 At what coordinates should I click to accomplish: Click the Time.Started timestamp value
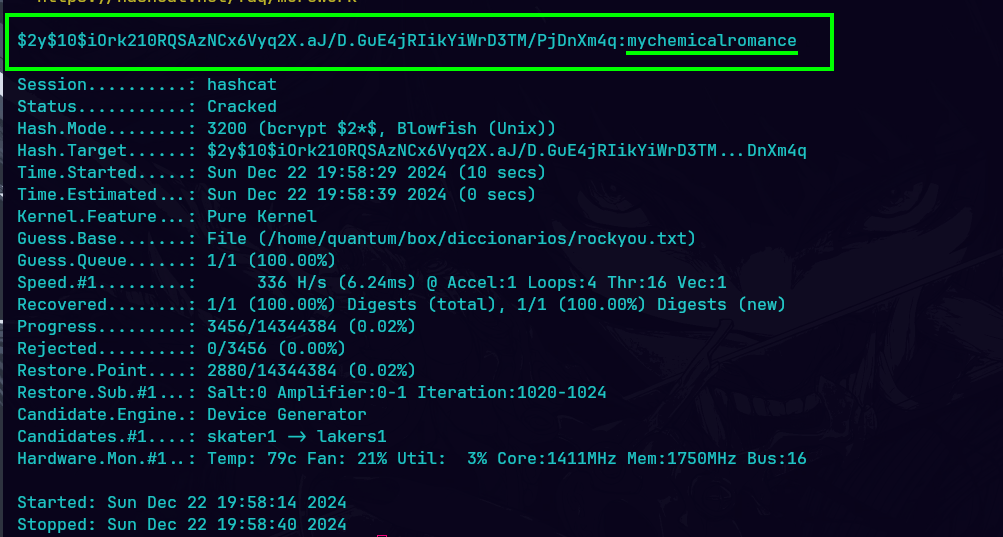point(376,173)
